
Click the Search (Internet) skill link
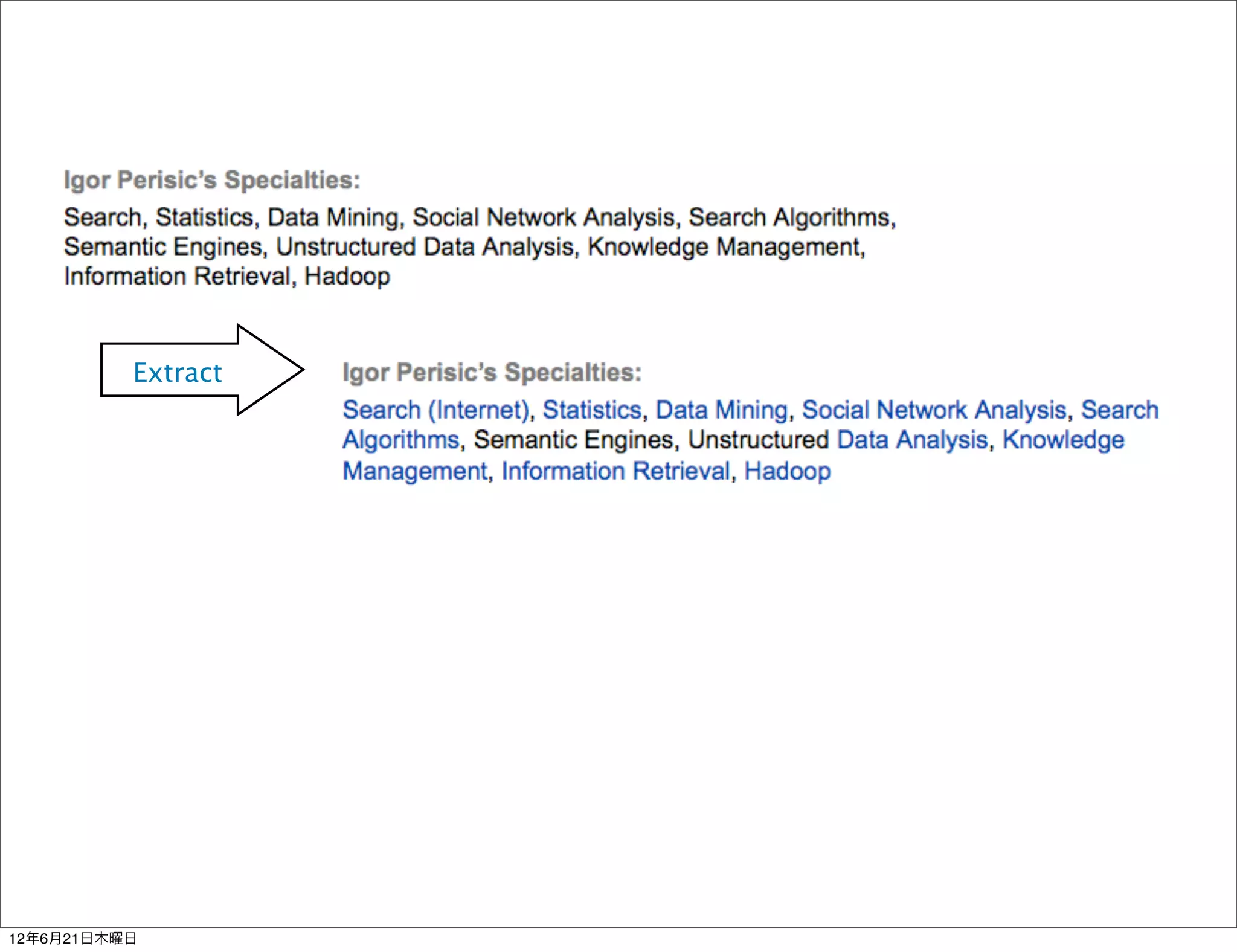pyautogui.click(x=435, y=410)
